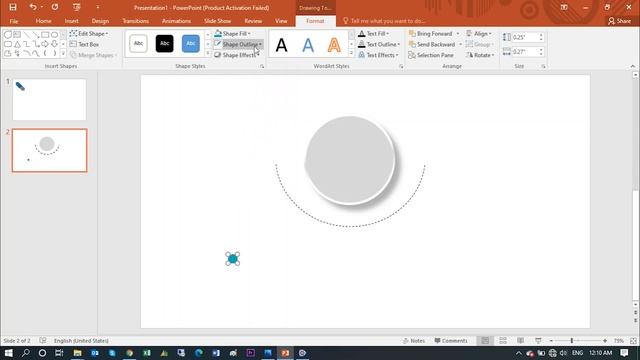Switch to the Design tab
This screenshot has width=640, height=360.
[x=100, y=21]
